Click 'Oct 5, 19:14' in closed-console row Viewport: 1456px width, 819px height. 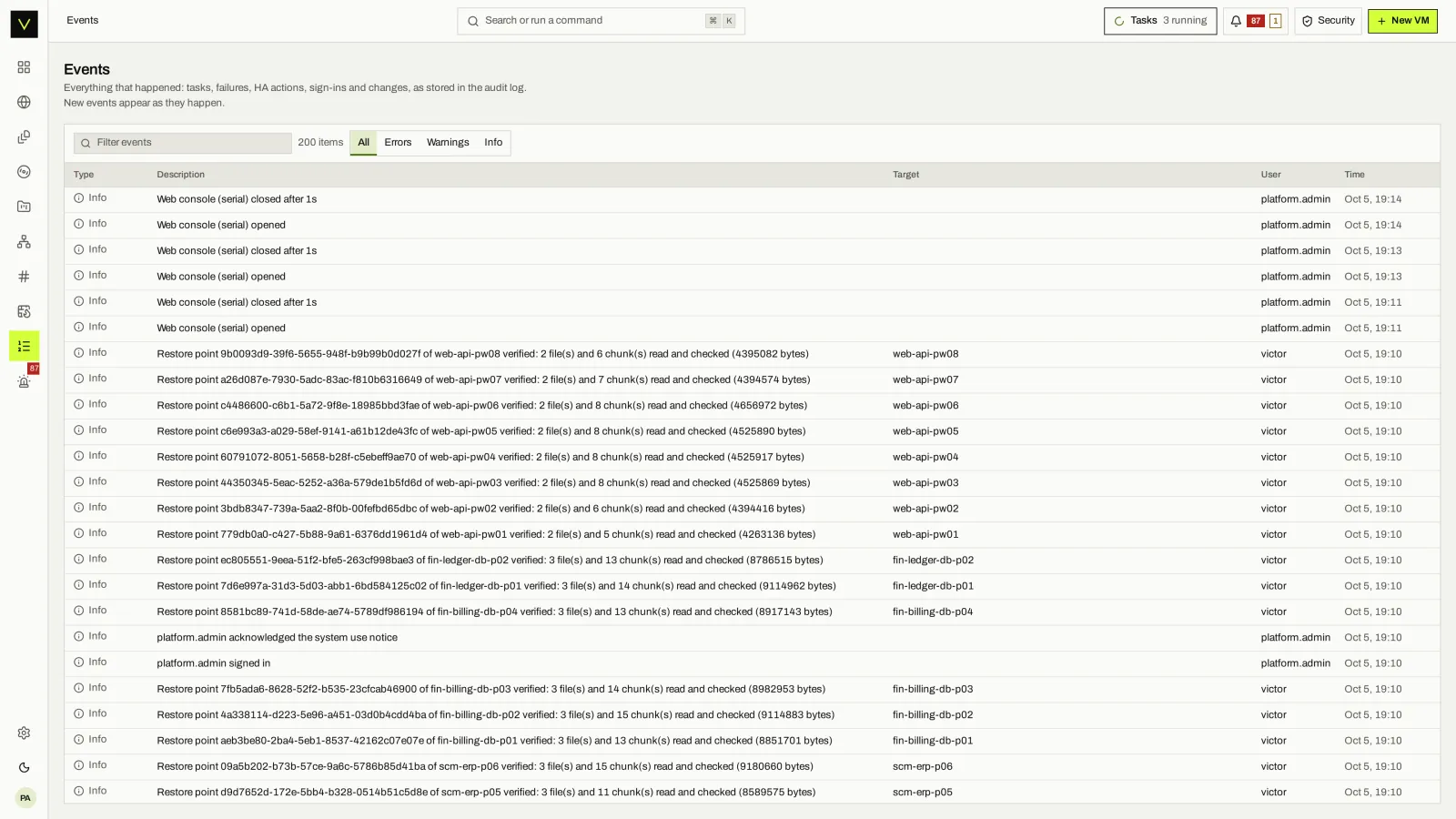coord(1372,199)
